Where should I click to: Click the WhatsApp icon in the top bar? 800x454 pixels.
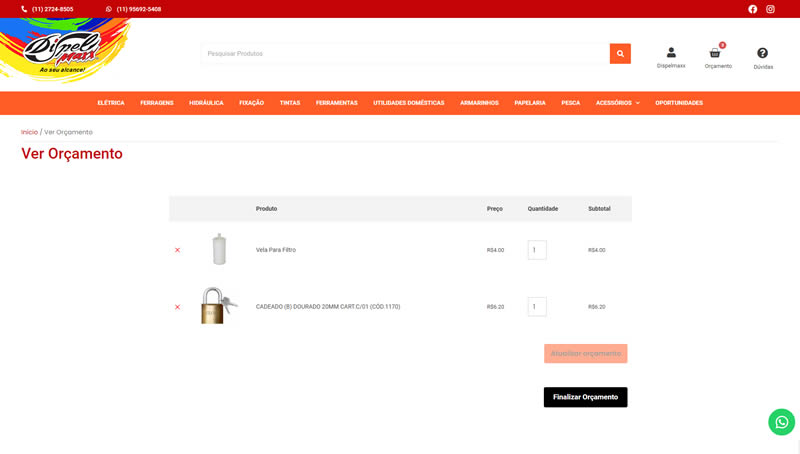109,9
